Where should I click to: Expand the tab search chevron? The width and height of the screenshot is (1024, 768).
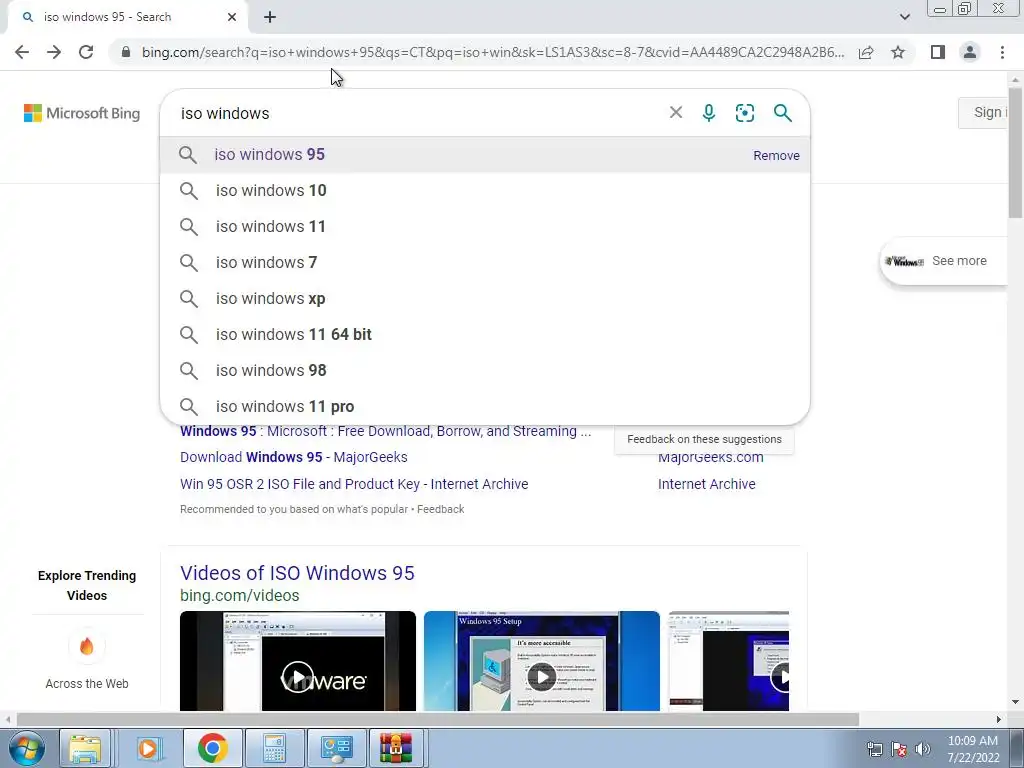tap(904, 17)
